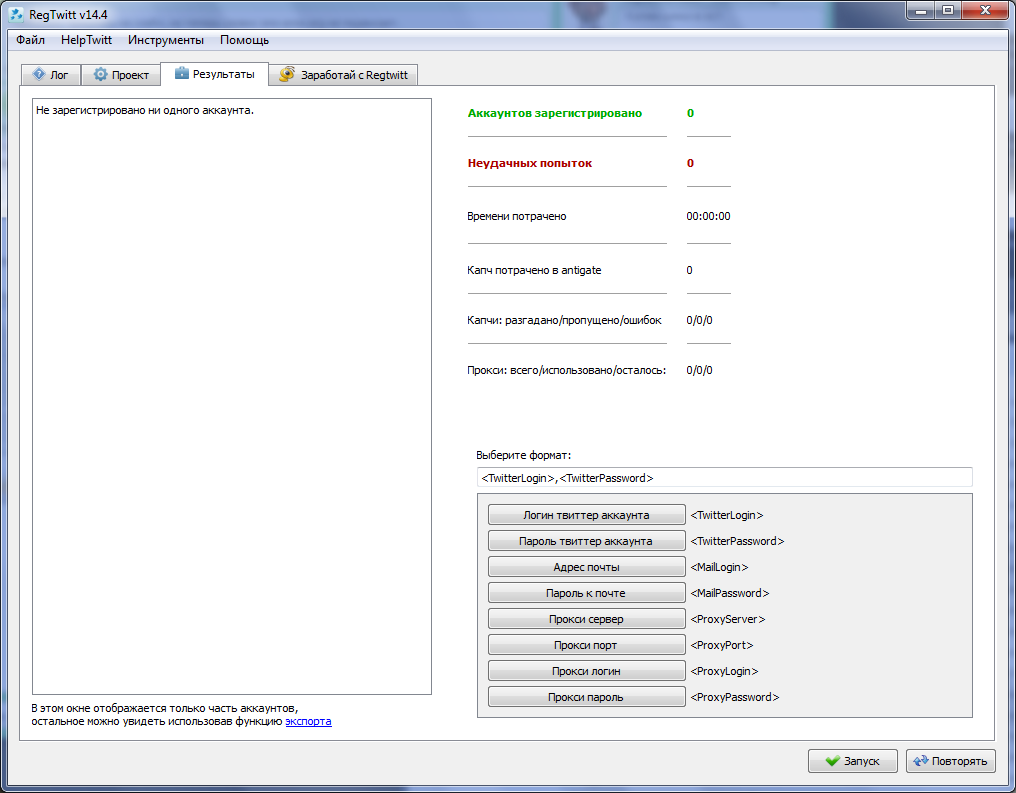The image size is (1016, 793).
Task: Click the Аккаунтов зарегистрировано label
Action: click(x=555, y=113)
